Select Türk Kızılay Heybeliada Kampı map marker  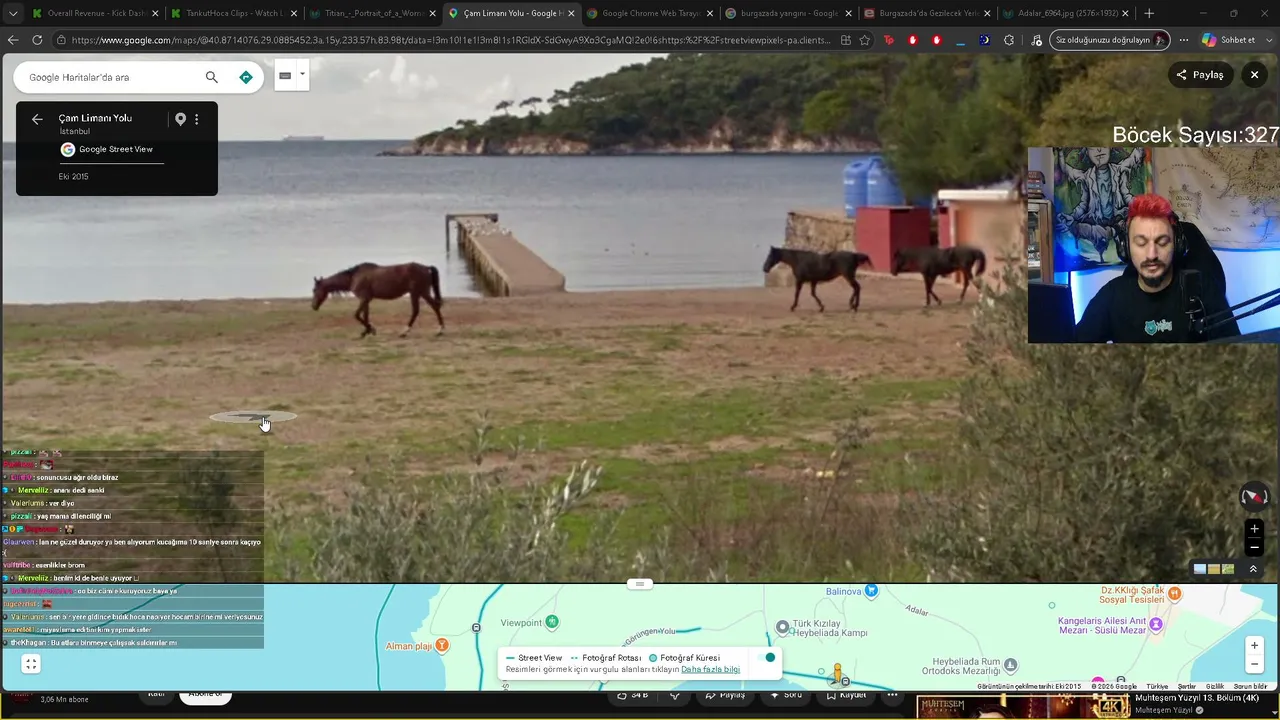coord(782,627)
